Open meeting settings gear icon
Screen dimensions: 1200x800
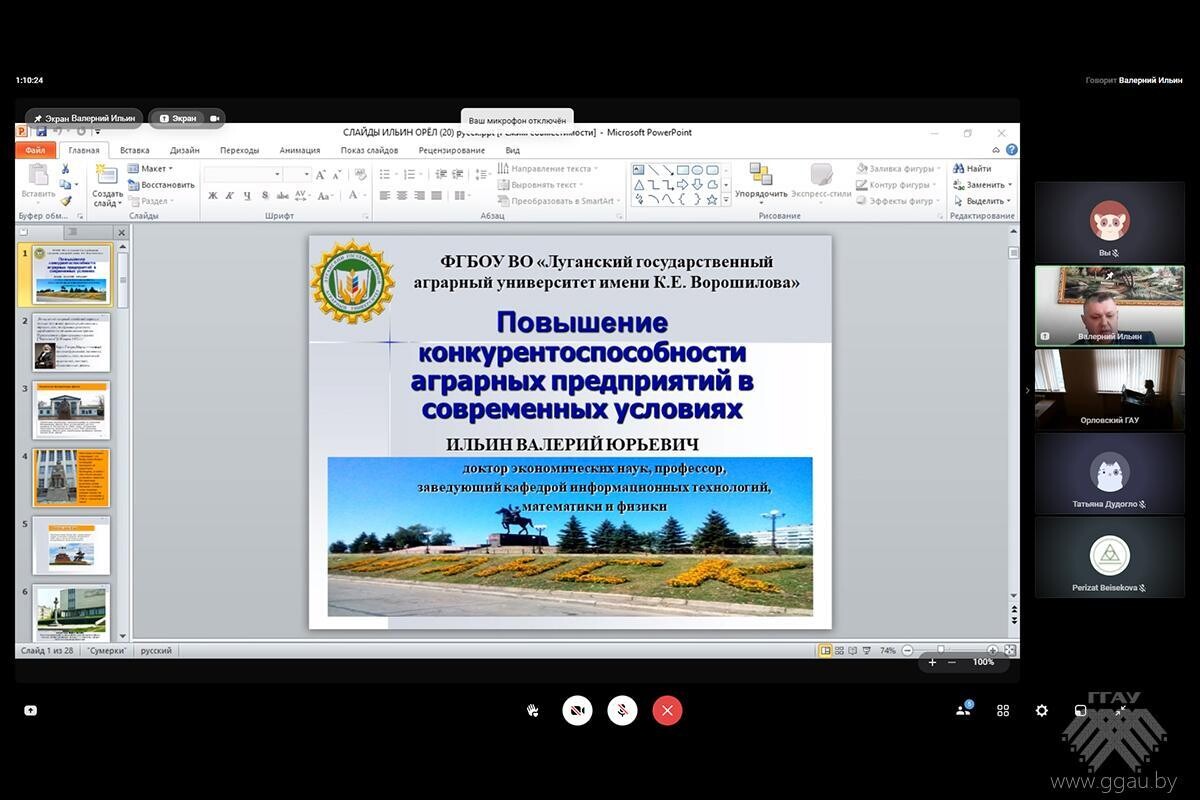click(1042, 710)
